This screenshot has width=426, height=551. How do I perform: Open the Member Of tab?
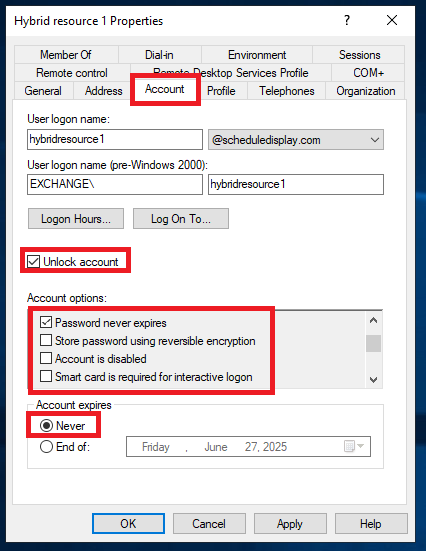pyautogui.click(x=66, y=55)
